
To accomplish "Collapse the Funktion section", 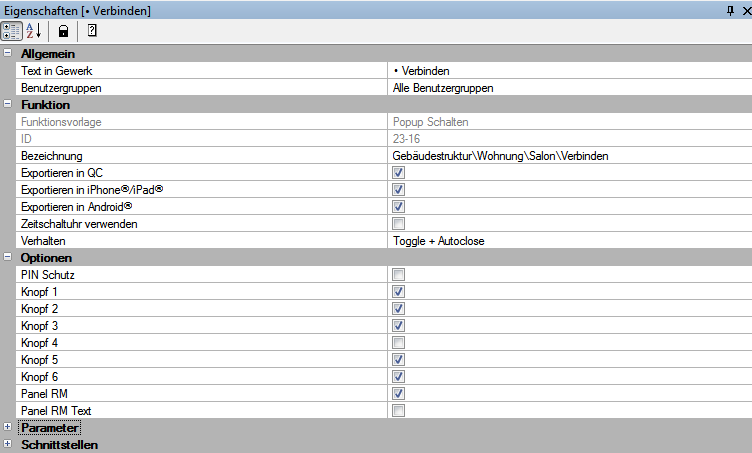I will 8,104.
